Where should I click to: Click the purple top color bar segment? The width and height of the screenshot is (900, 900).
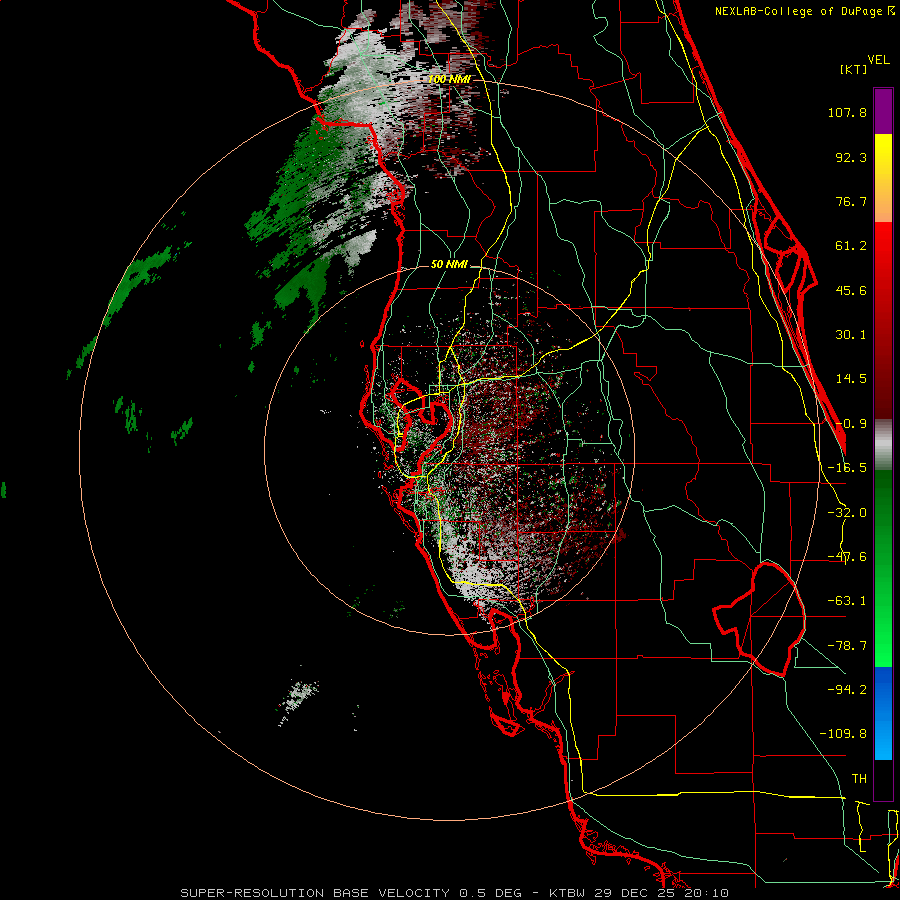883,111
